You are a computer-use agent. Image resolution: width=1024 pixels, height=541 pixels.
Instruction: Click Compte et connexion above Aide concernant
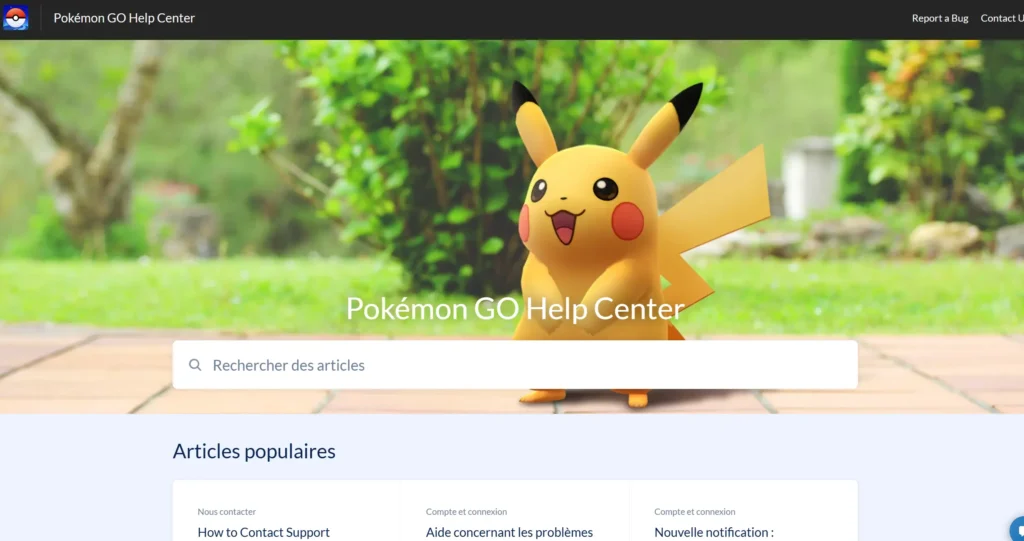(466, 512)
